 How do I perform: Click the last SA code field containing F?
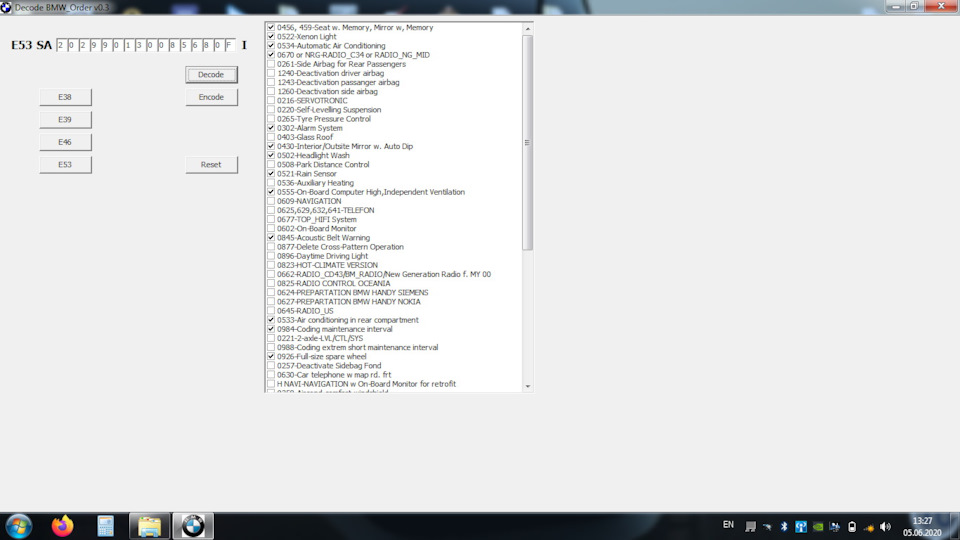tap(230, 45)
